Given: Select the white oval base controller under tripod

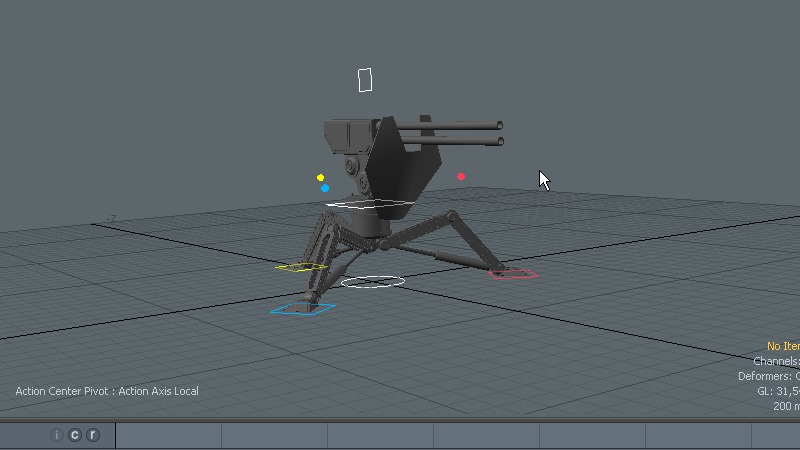Looking at the screenshot, I should pyautogui.click(x=373, y=282).
